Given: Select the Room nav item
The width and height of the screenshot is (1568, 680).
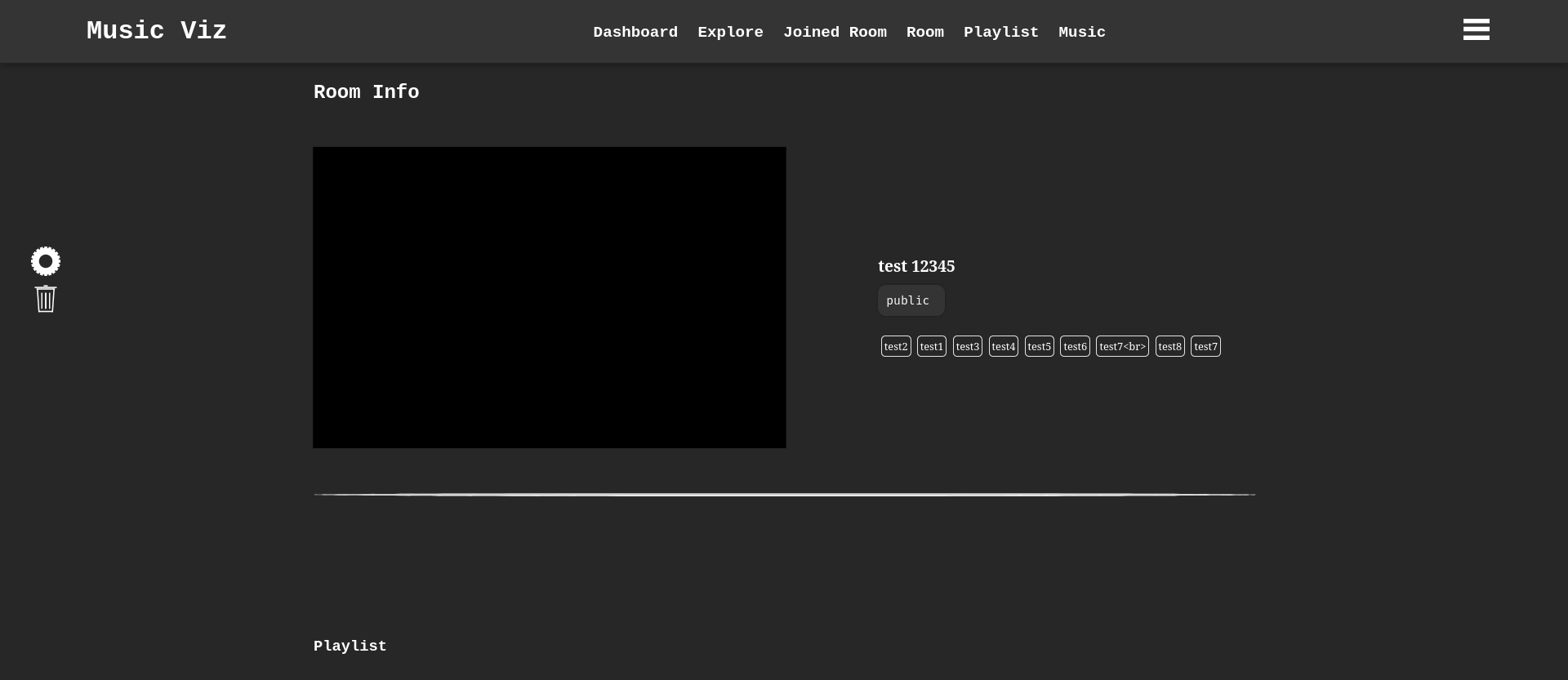Looking at the screenshot, I should click(x=924, y=32).
